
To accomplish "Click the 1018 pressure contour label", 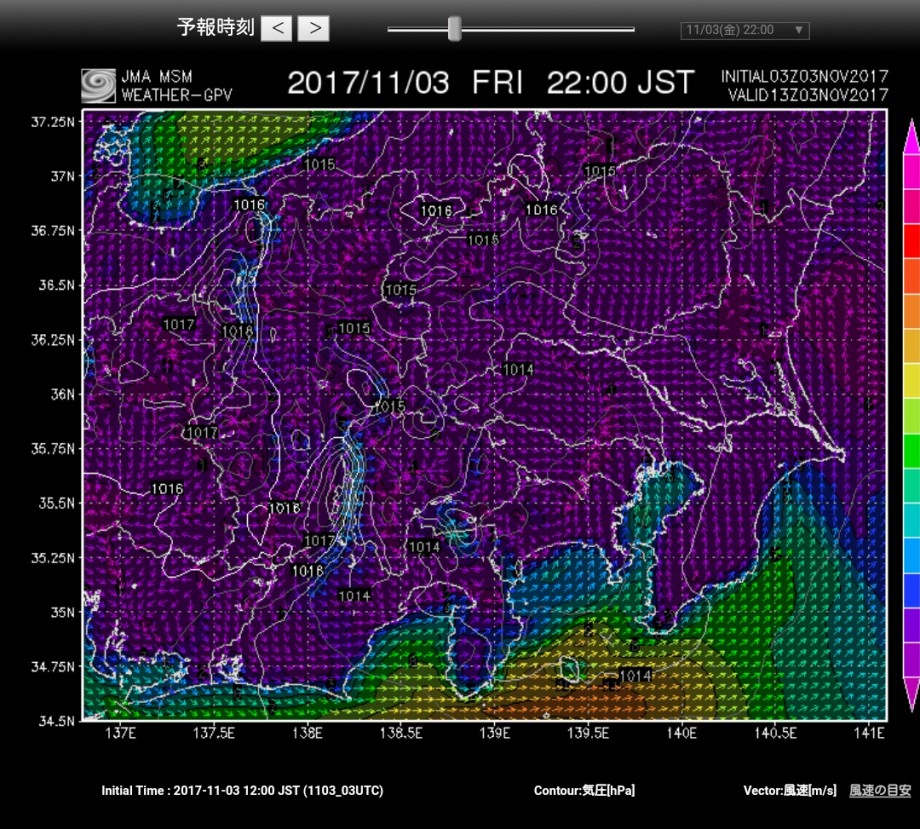I will pos(237,331).
